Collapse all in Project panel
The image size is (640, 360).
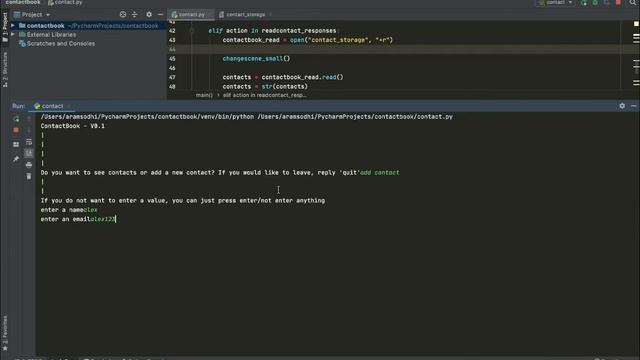135,14
